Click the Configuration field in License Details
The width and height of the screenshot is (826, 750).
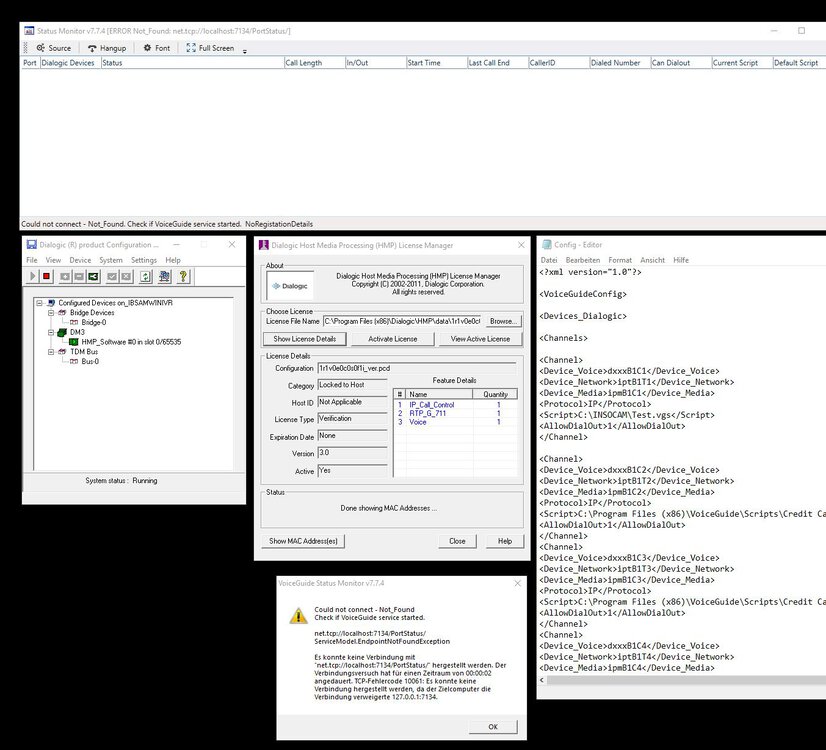click(417, 369)
